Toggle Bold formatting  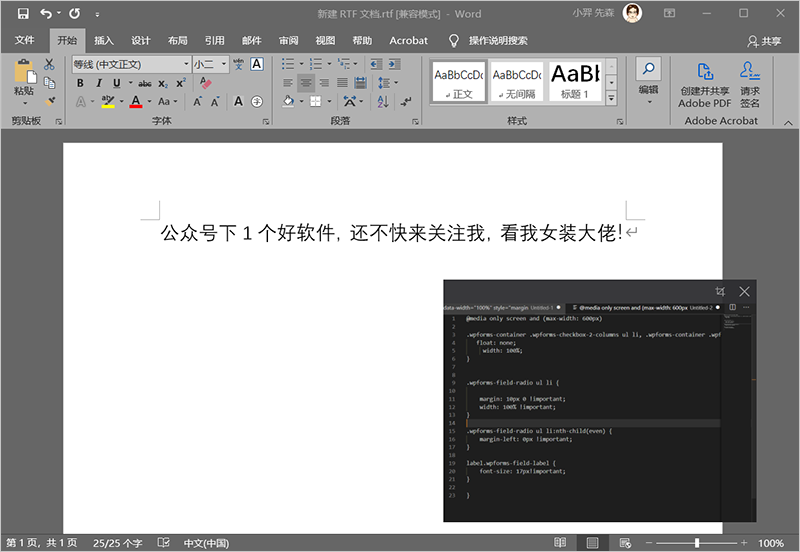click(80, 83)
